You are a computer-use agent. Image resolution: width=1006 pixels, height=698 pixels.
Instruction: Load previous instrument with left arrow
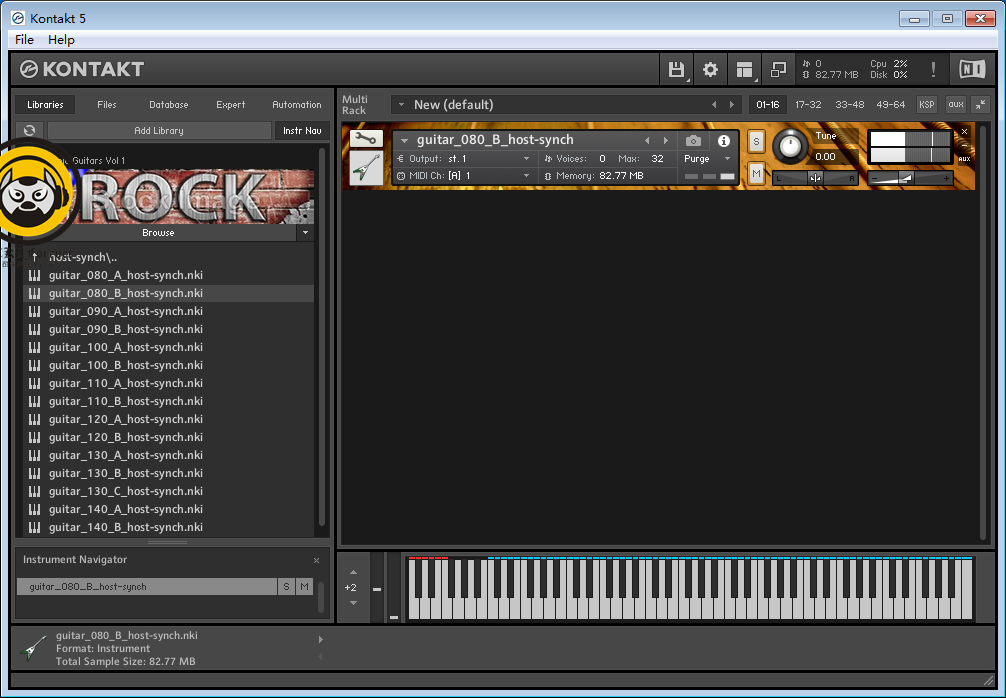pos(647,140)
